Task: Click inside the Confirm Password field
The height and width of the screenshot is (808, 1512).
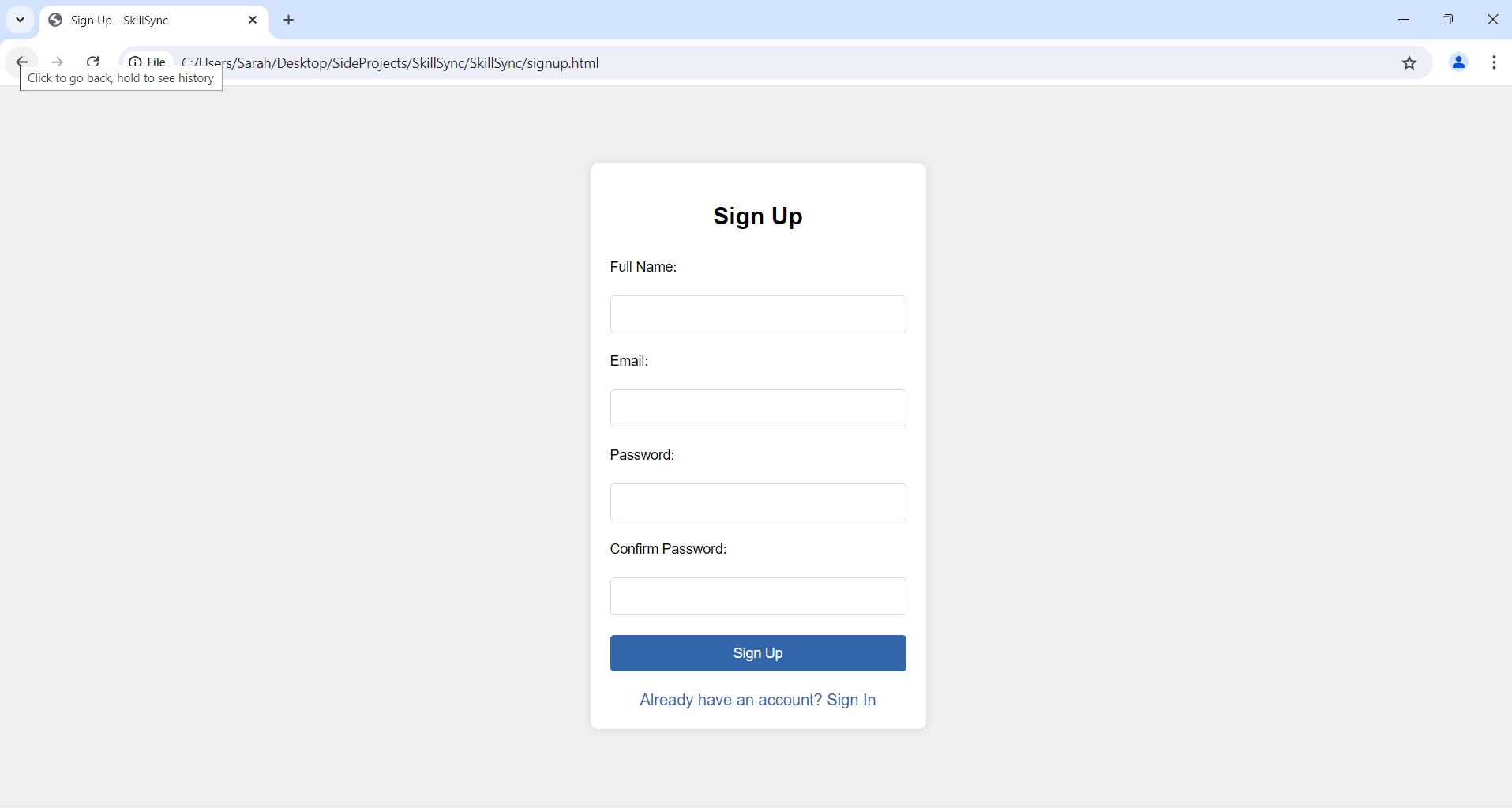Action: [x=758, y=596]
